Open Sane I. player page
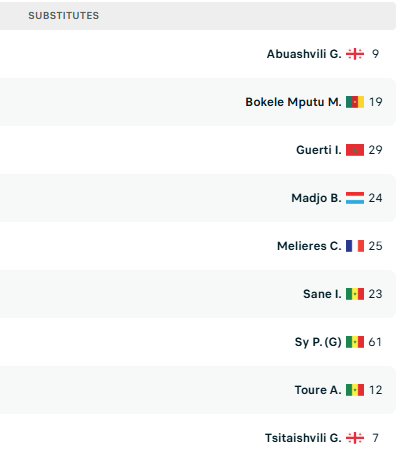The image size is (400, 465). click(322, 294)
